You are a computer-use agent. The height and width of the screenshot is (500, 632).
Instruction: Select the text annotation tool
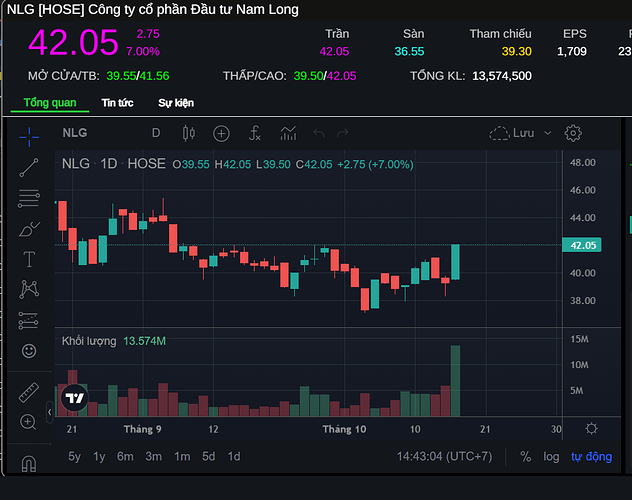[29, 259]
